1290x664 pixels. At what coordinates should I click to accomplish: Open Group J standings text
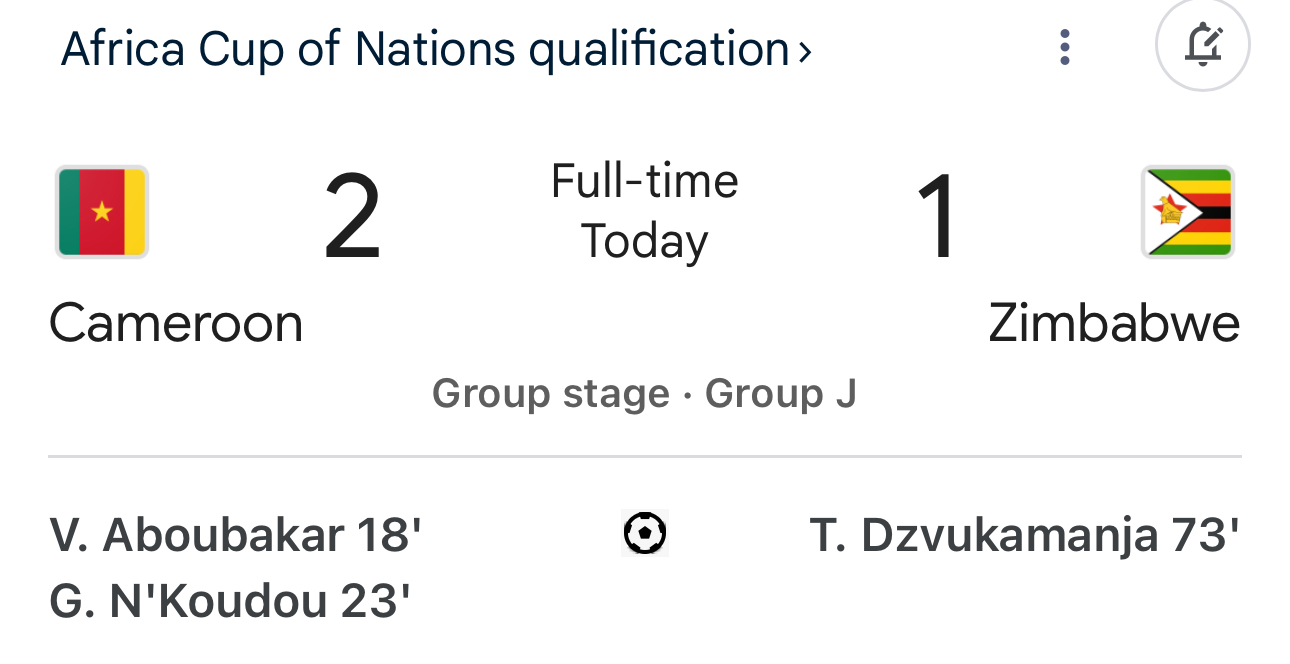click(781, 393)
